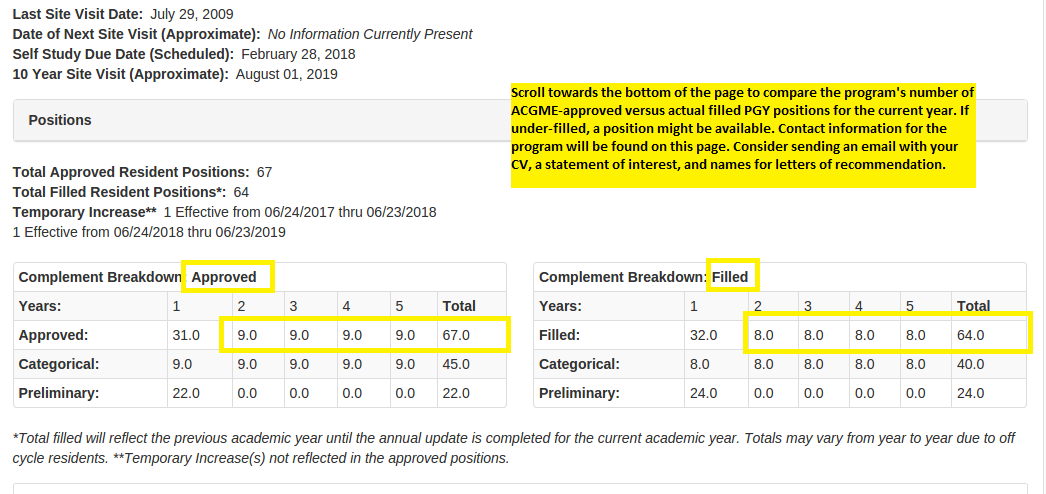The width and height of the screenshot is (1046, 494).
Task: Select the Self Study Due Date value
Action: (298, 54)
